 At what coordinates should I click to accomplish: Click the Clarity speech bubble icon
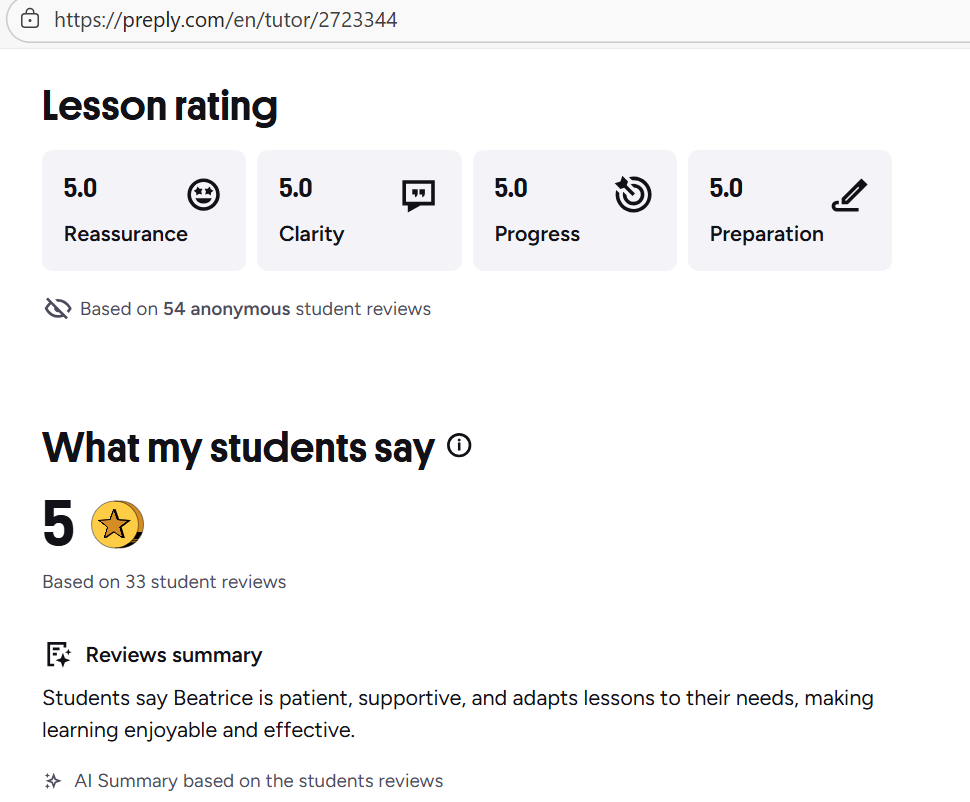click(418, 195)
